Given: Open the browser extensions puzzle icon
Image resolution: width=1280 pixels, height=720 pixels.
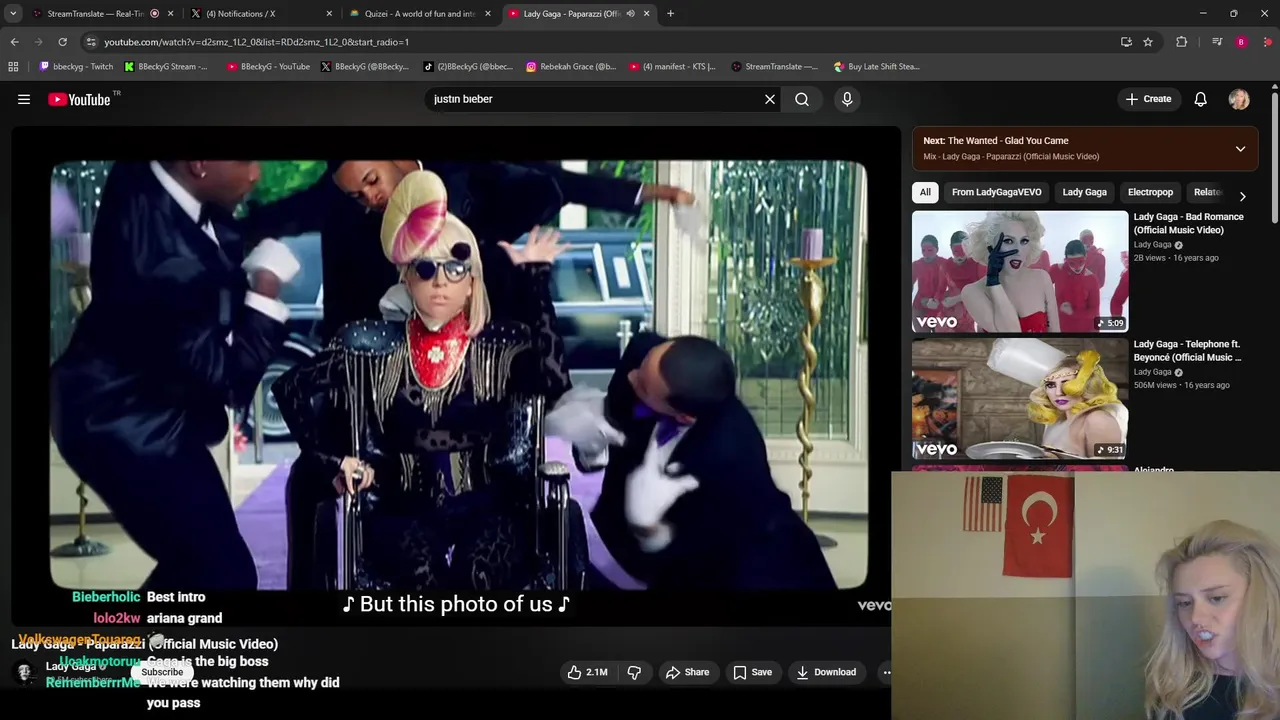Looking at the screenshot, I should [1181, 42].
